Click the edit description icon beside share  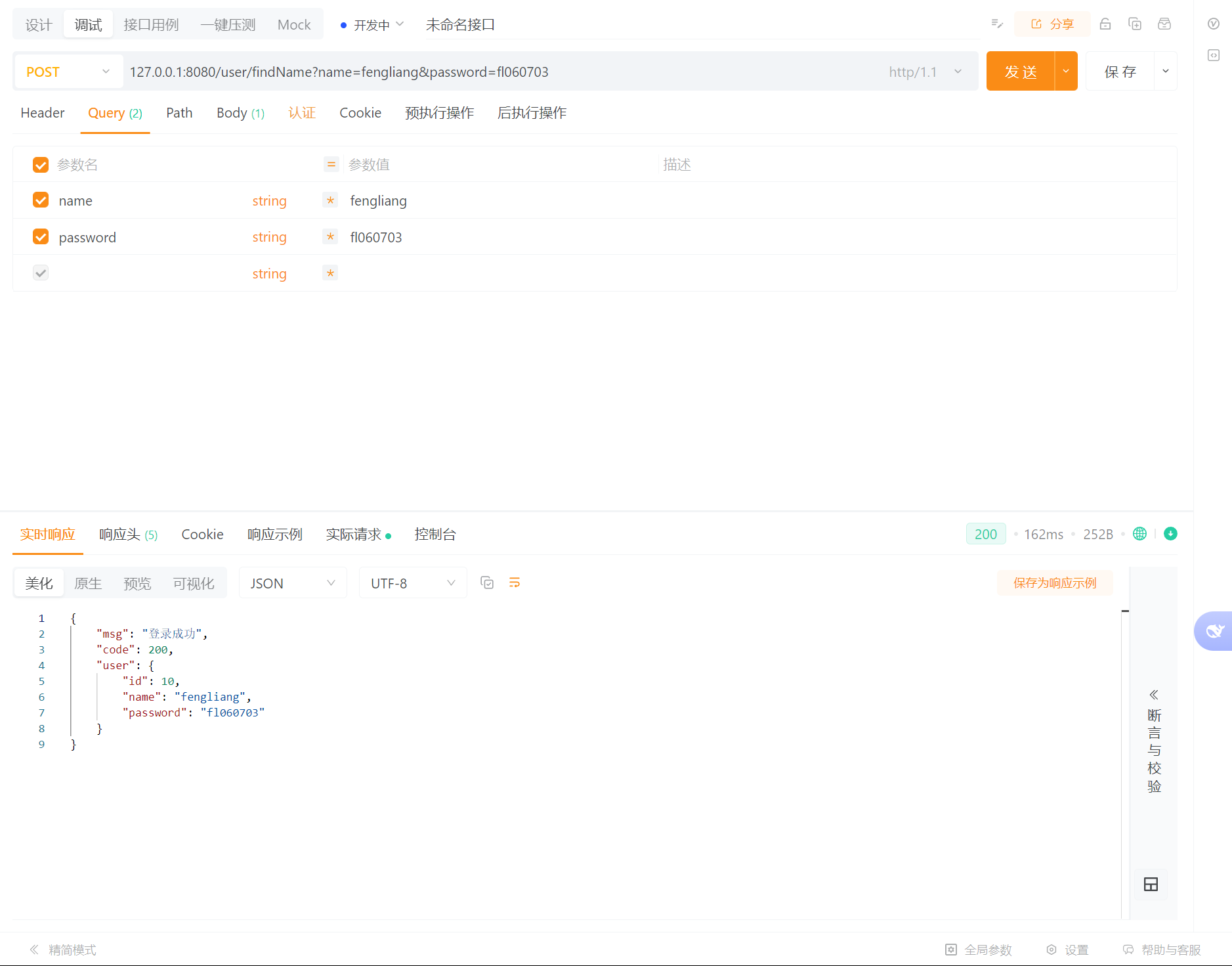997,24
